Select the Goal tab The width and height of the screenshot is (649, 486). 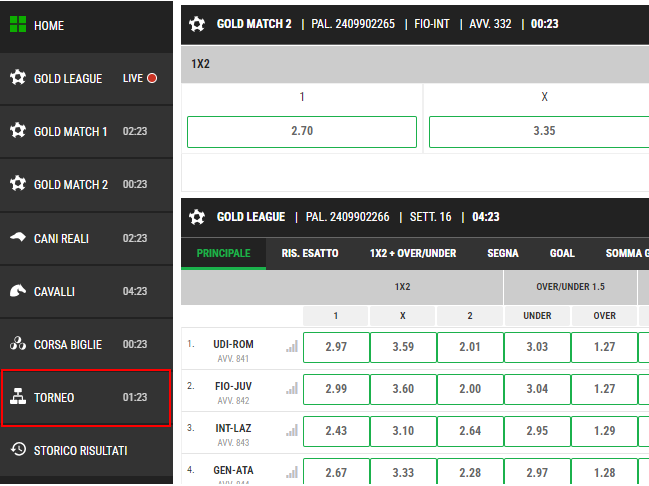[562, 253]
